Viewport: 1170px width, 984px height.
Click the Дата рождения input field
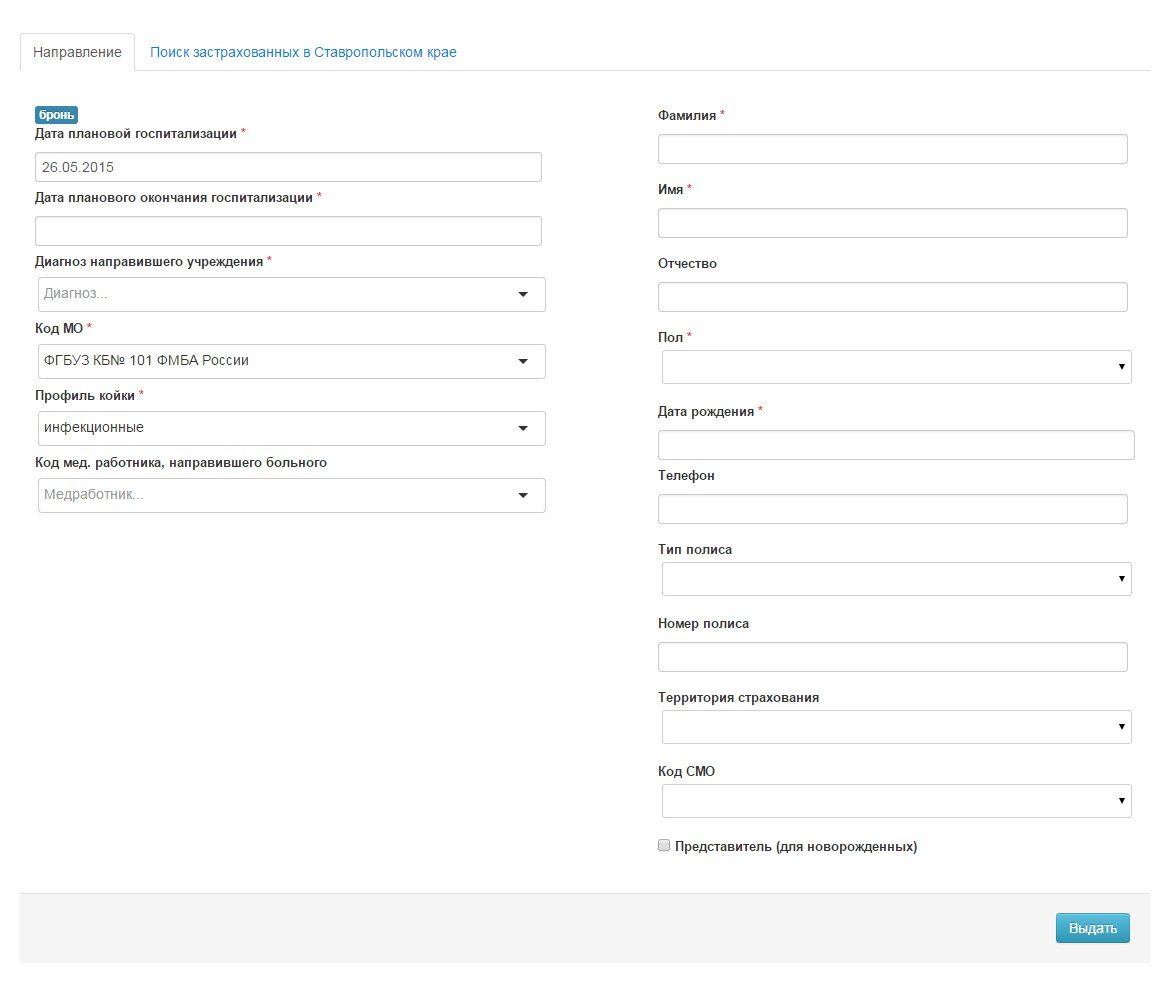pyautogui.click(x=896, y=445)
